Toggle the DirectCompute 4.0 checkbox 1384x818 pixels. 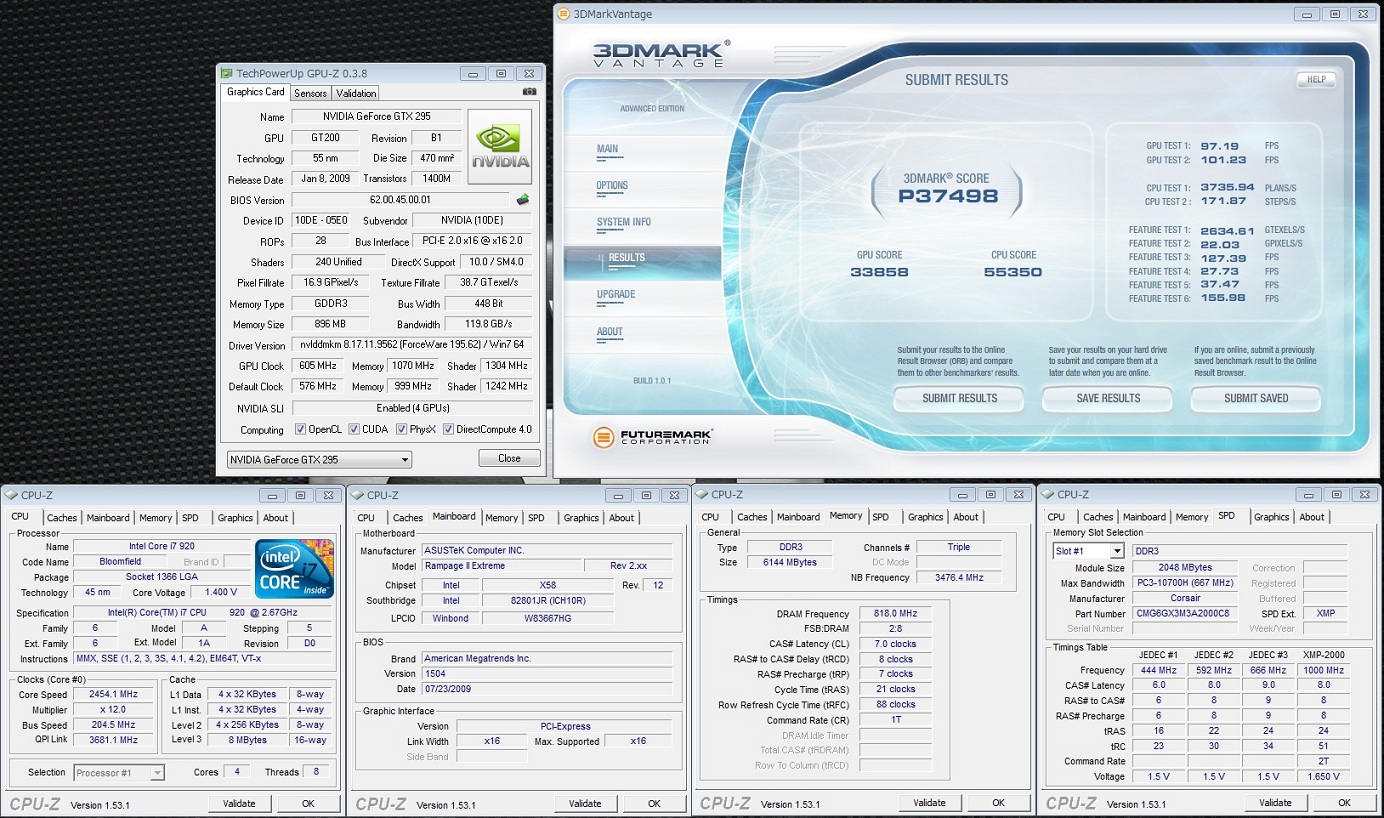(x=449, y=430)
